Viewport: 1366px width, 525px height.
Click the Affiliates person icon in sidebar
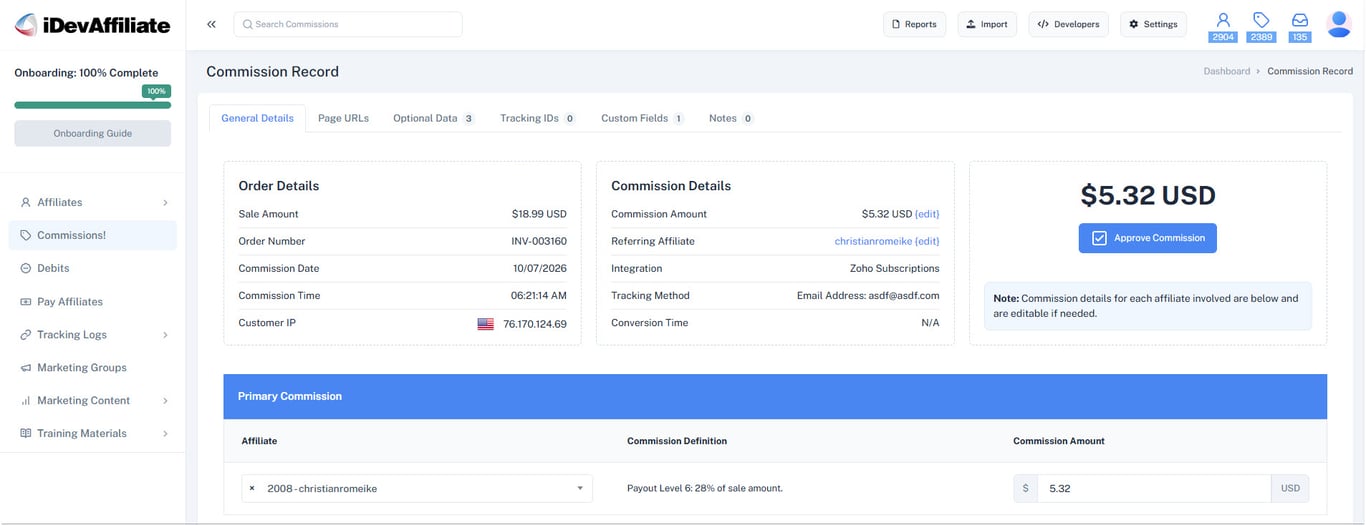26,202
